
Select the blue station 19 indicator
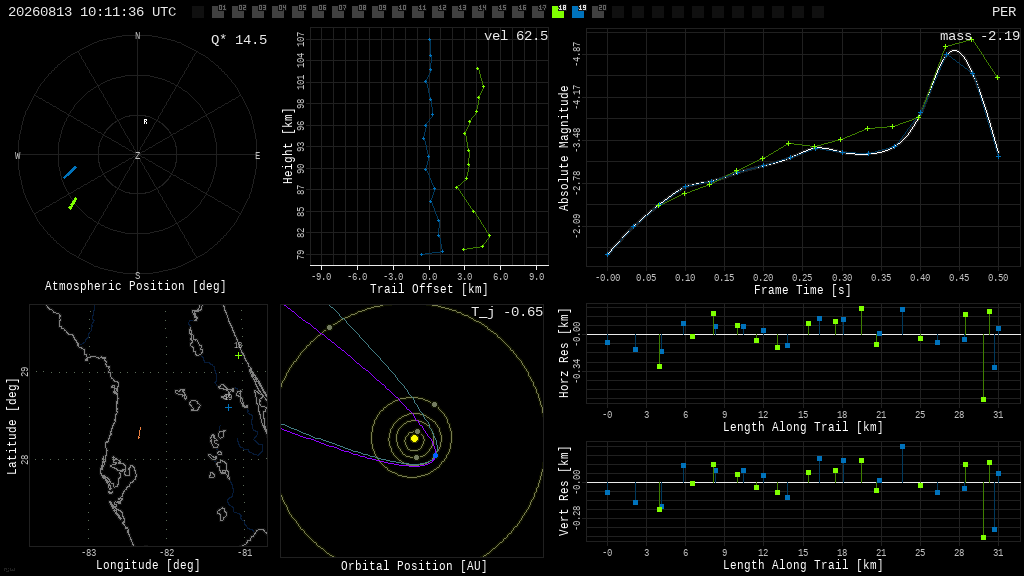pos(579,11)
